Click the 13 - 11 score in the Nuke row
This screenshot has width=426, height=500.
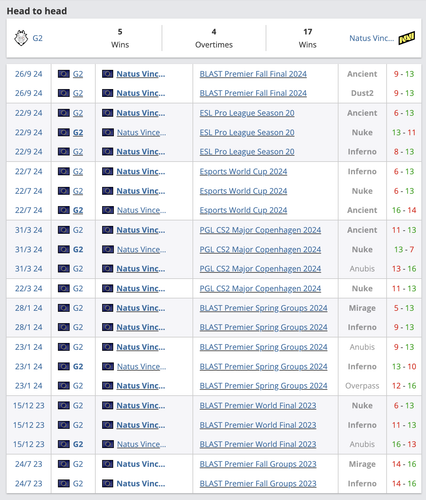(x=404, y=132)
